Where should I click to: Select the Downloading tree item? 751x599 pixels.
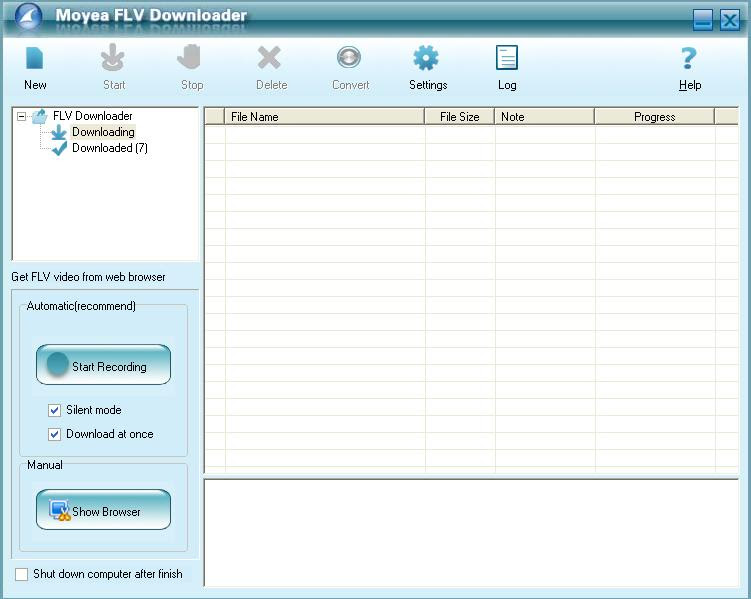(103, 132)
